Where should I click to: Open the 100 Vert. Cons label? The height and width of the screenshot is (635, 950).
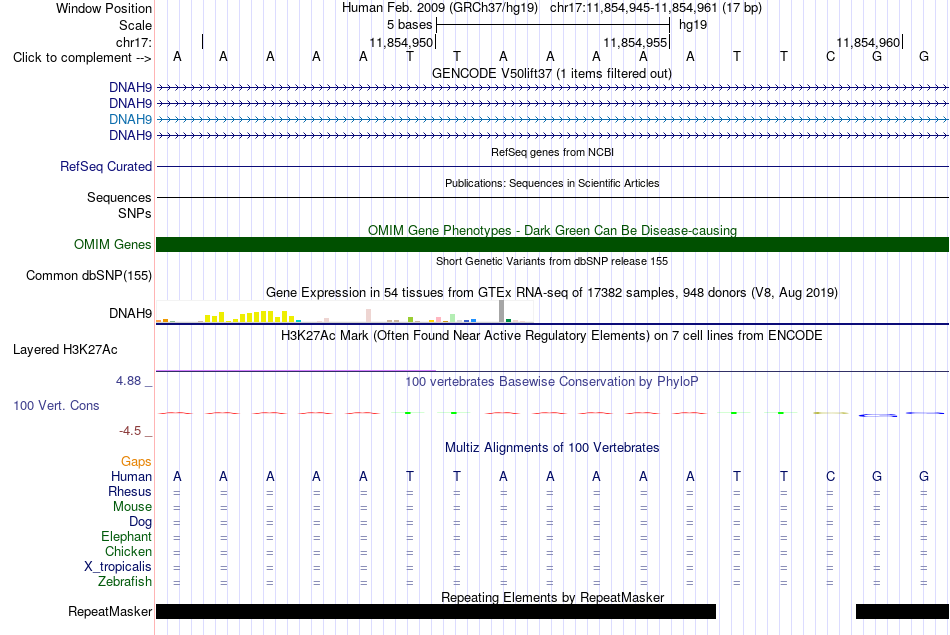(x=56, y=405)
